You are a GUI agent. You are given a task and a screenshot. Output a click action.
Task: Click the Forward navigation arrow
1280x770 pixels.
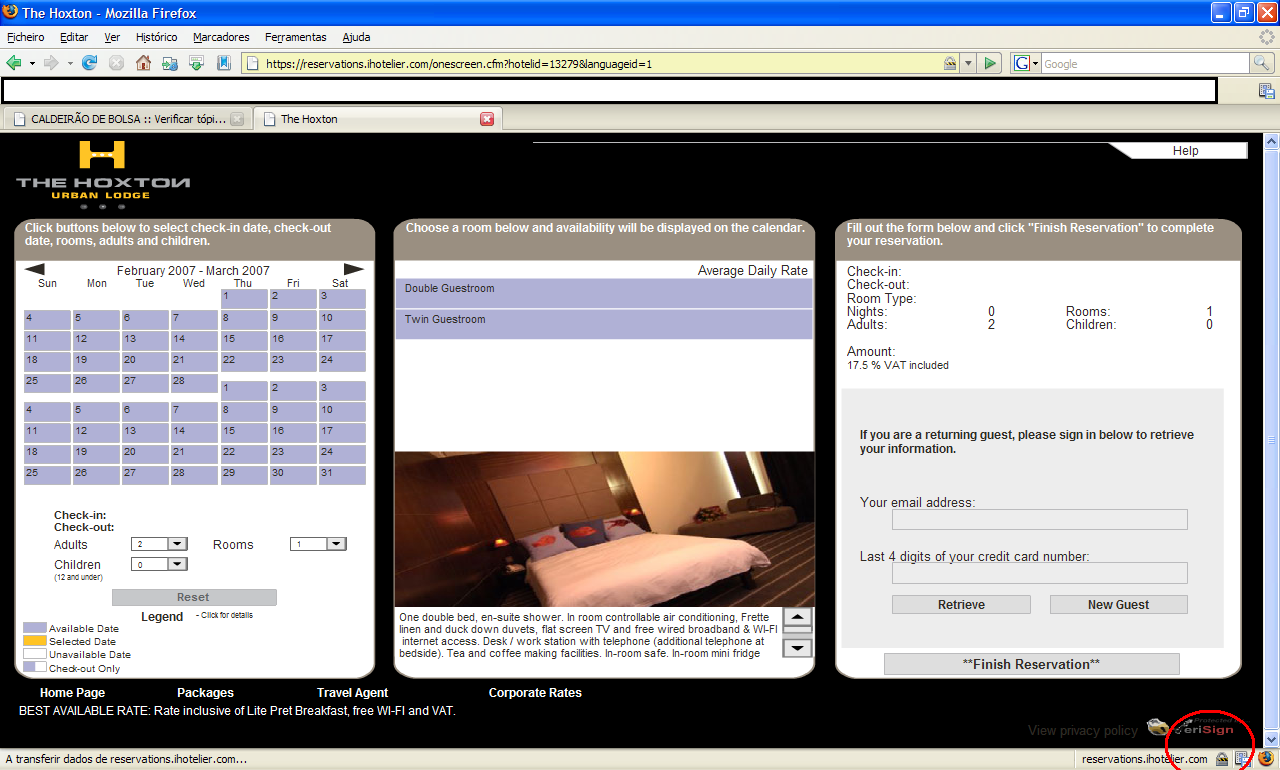[x=51, y=63]
